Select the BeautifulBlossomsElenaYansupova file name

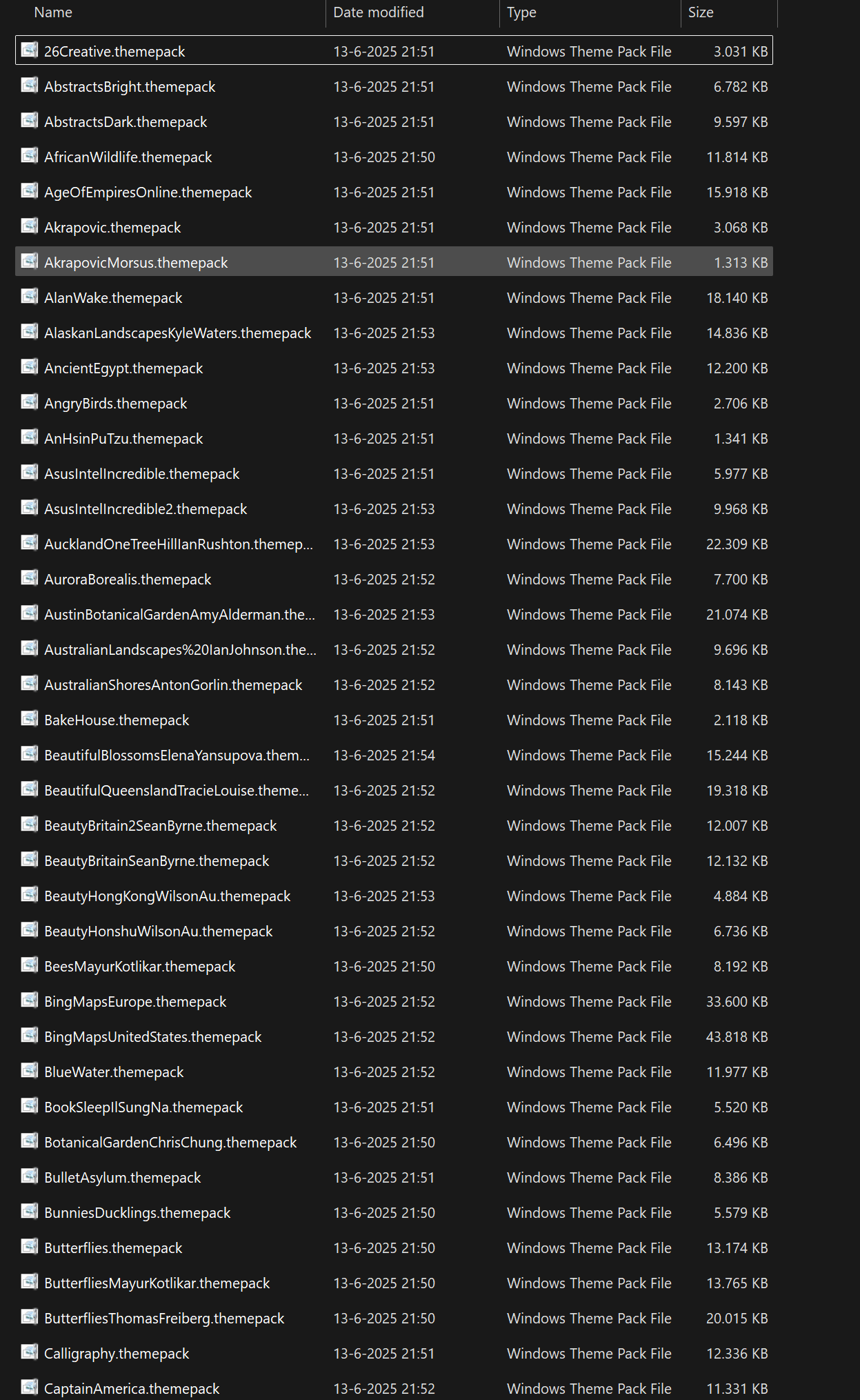[177, 756]
